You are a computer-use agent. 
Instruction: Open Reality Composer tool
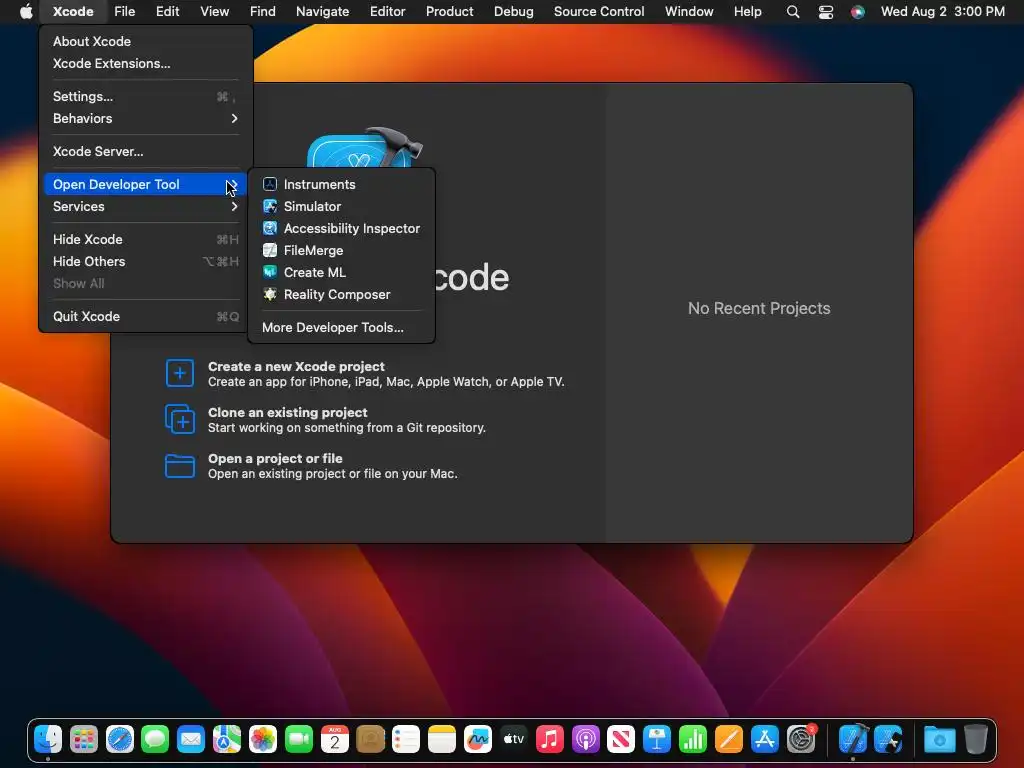341,295
